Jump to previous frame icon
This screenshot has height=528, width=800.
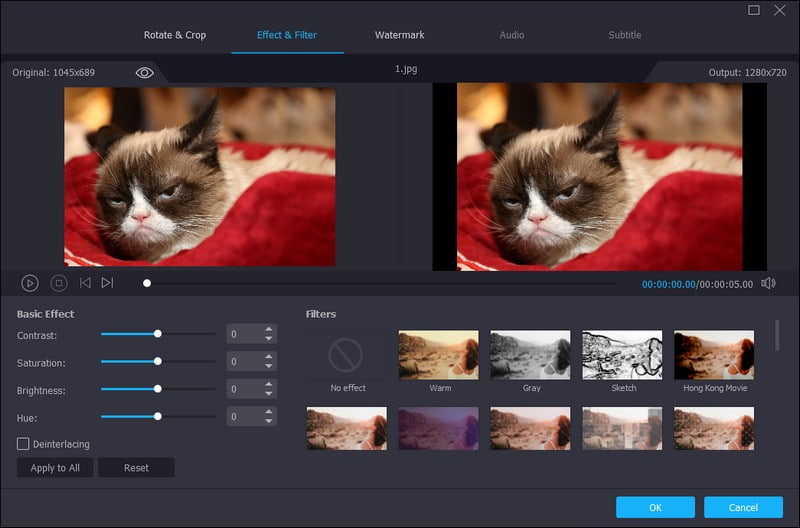(x=85, y=283)
